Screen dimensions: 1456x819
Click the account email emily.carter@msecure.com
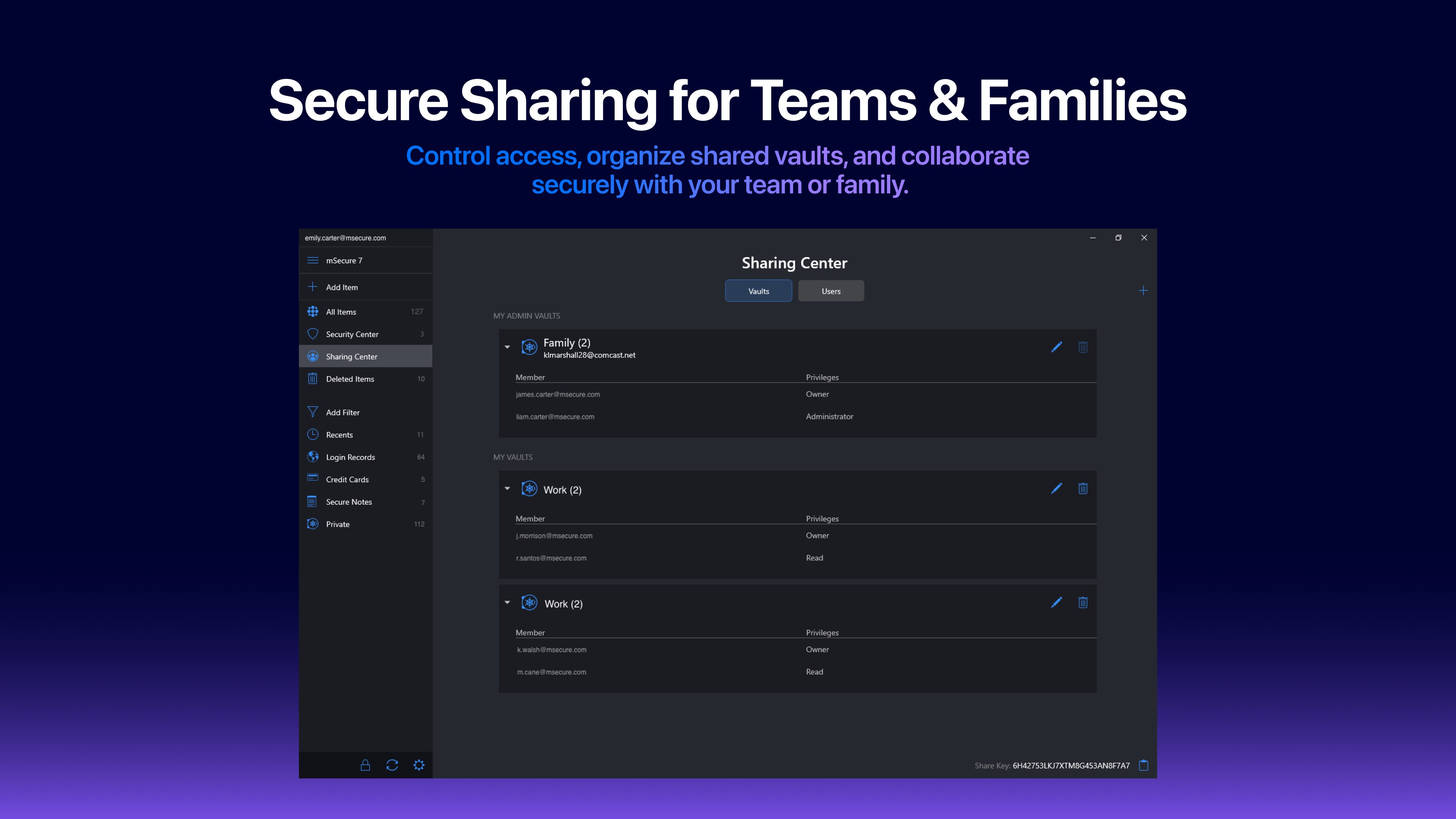(345, 238)
